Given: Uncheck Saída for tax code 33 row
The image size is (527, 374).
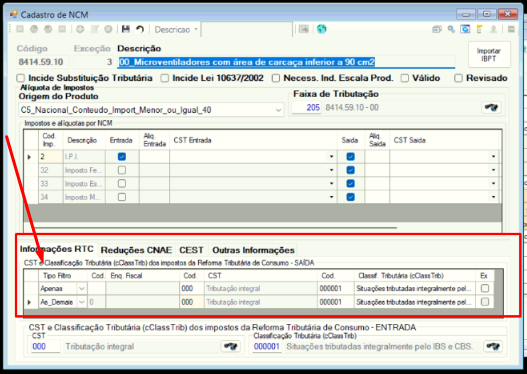Looking at the screenshot, I should click(350, 183).
